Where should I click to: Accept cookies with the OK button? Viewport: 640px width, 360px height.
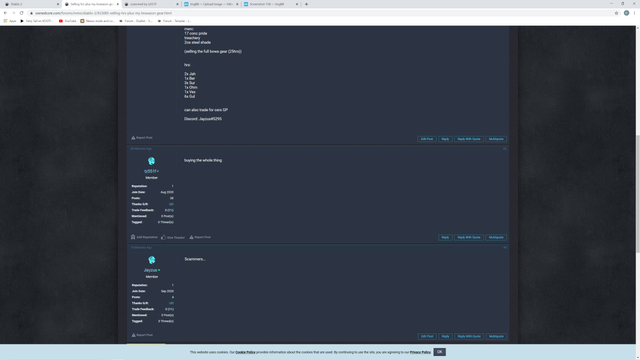pyautogui.click(x=439, y=352)
